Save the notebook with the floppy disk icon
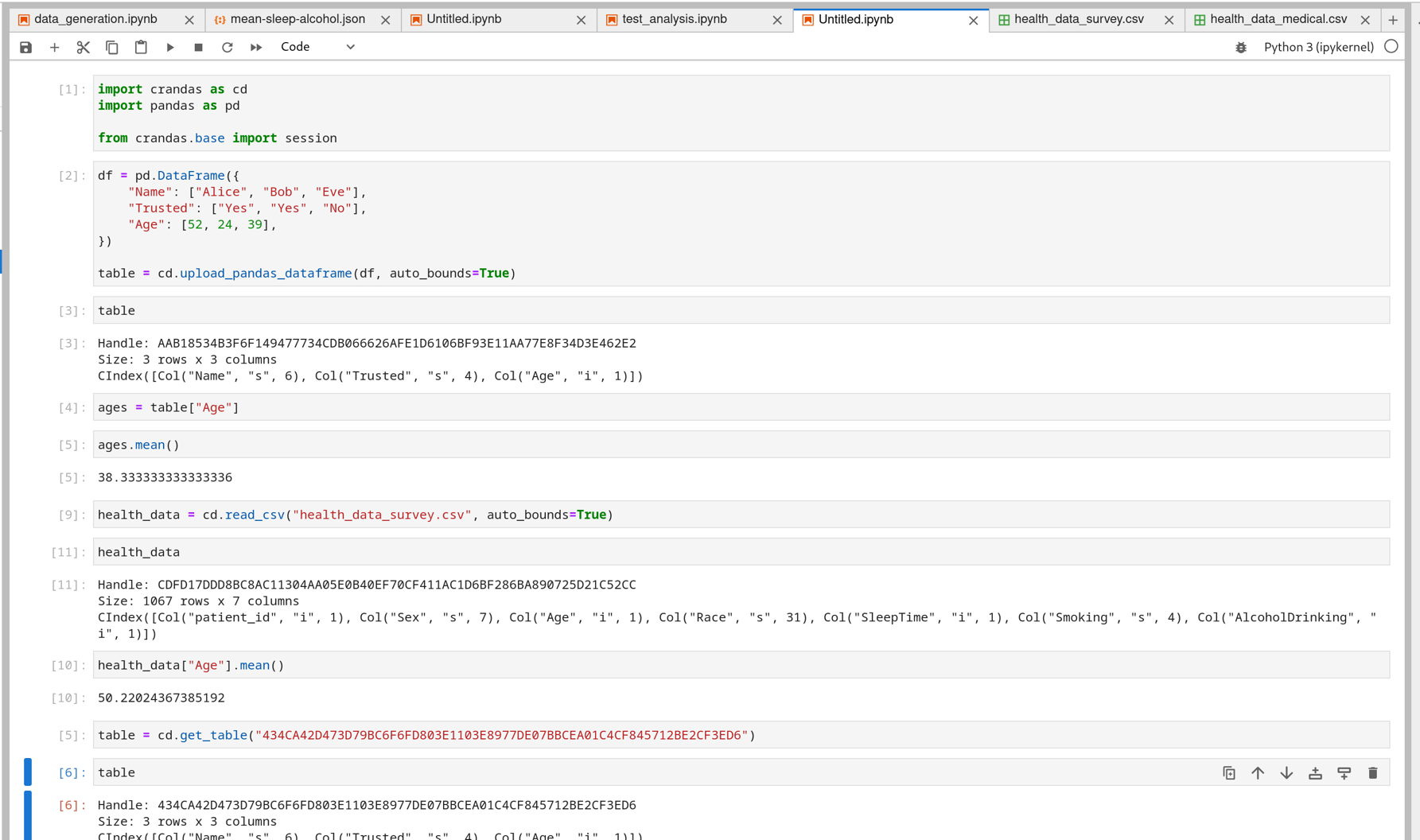Screen dimensions: 1420x840 (x=25, y=47)
